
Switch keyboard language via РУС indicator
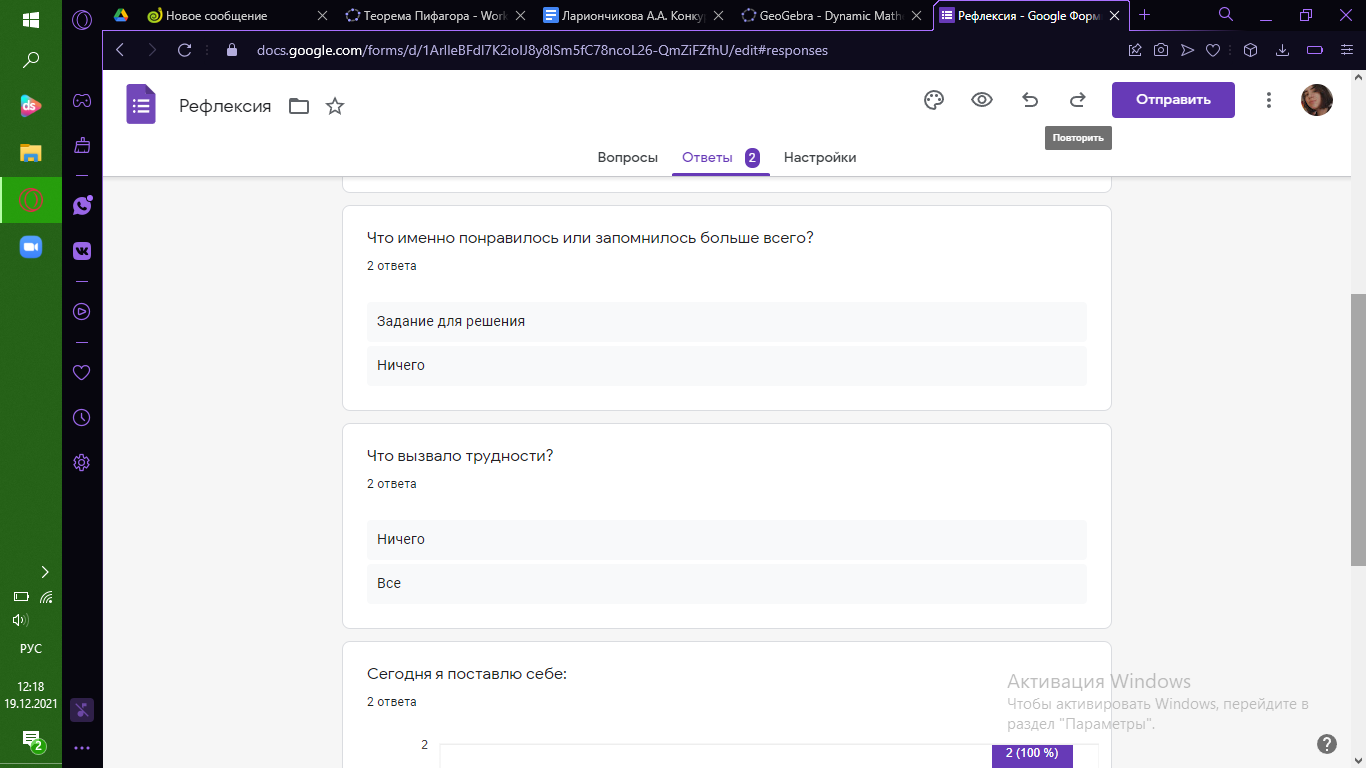[x=31, y=649]
